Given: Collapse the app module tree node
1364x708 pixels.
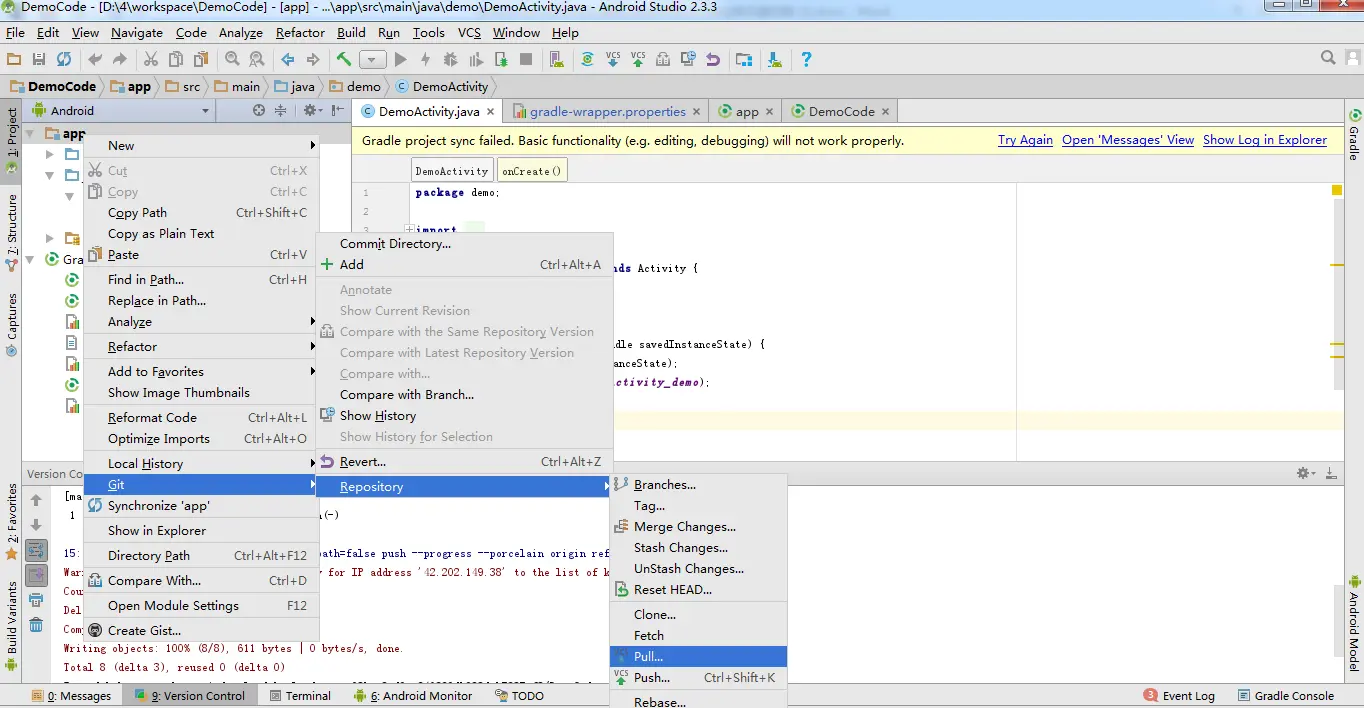Looking at the screenshot, I should click(x=32, y=133).
